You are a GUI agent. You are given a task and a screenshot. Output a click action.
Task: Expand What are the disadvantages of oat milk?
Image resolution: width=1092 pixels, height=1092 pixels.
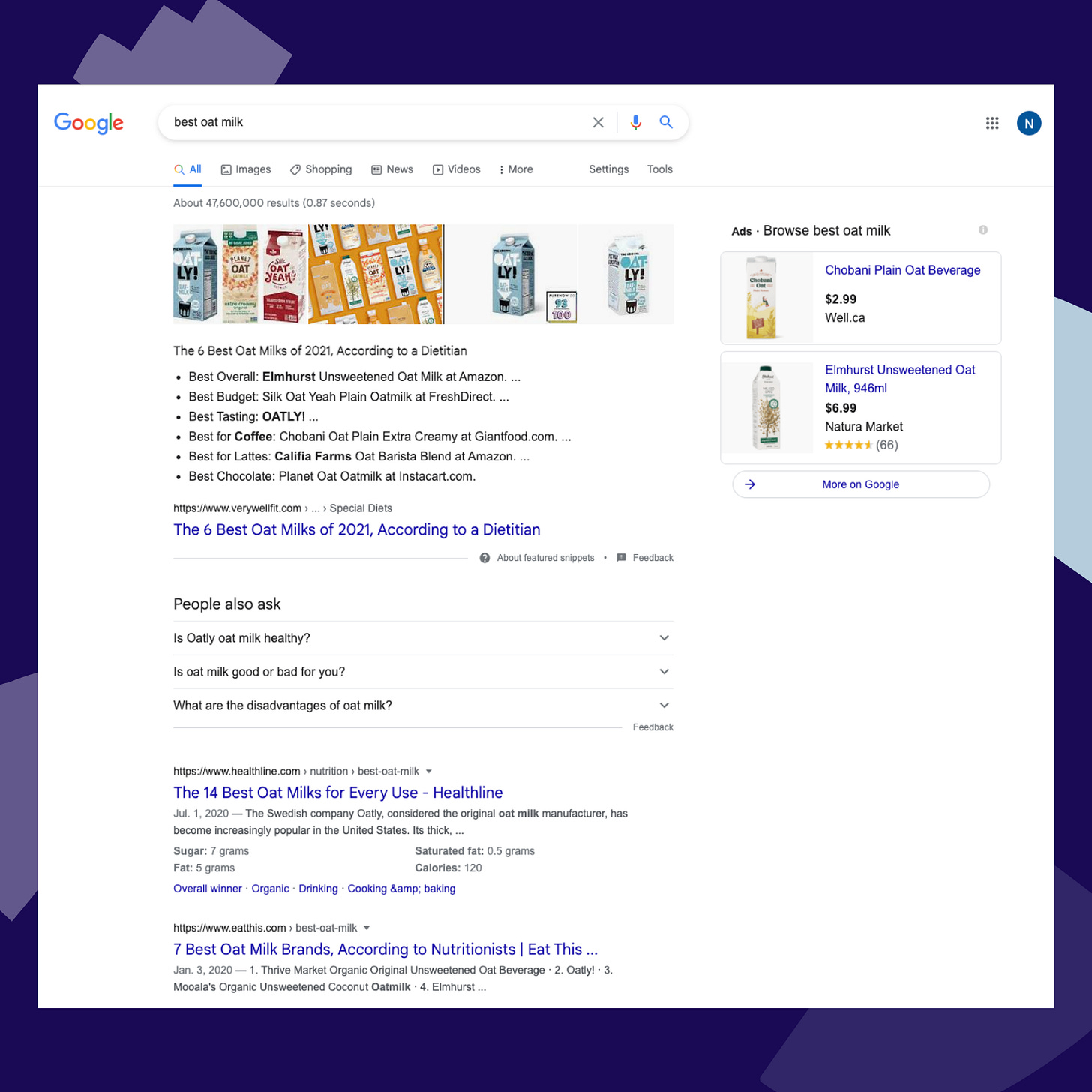tap(423, 706)
